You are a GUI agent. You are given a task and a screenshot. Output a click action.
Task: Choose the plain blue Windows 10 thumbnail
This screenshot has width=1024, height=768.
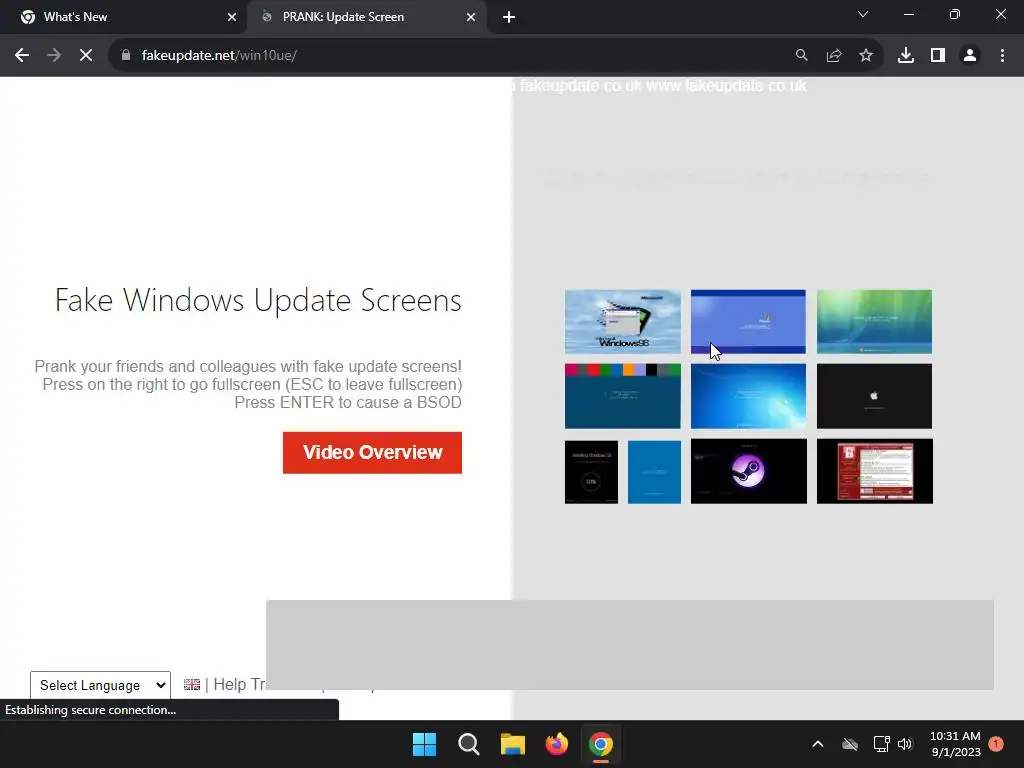point(654,472)
